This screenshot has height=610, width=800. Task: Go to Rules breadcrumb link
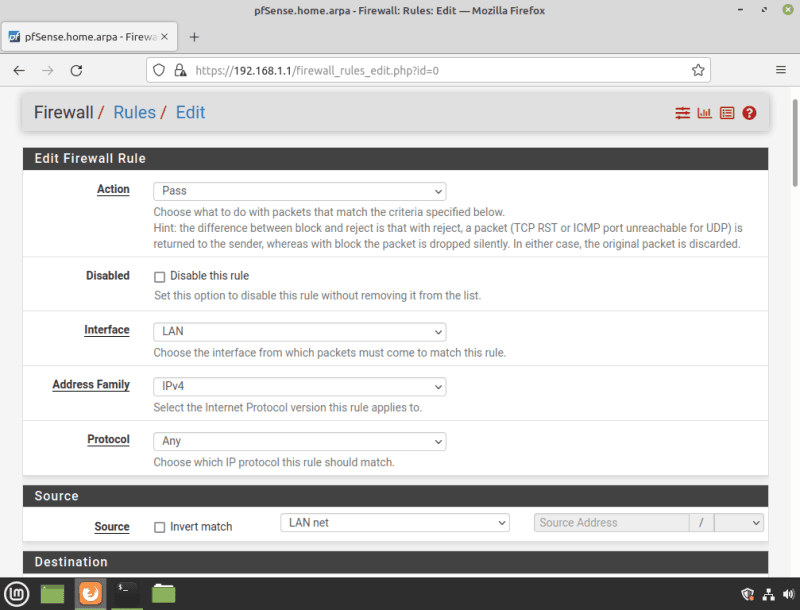134,112
